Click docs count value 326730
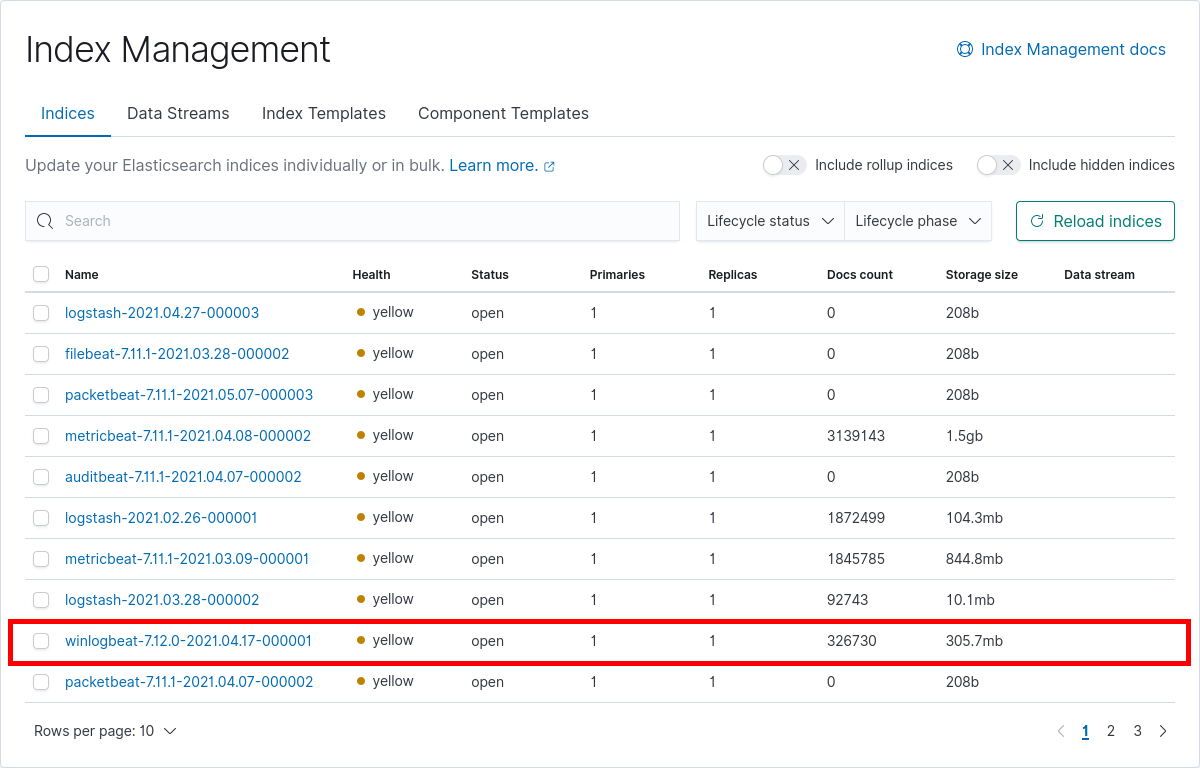Screen dimensions: 1200x768 click(852, 641)
